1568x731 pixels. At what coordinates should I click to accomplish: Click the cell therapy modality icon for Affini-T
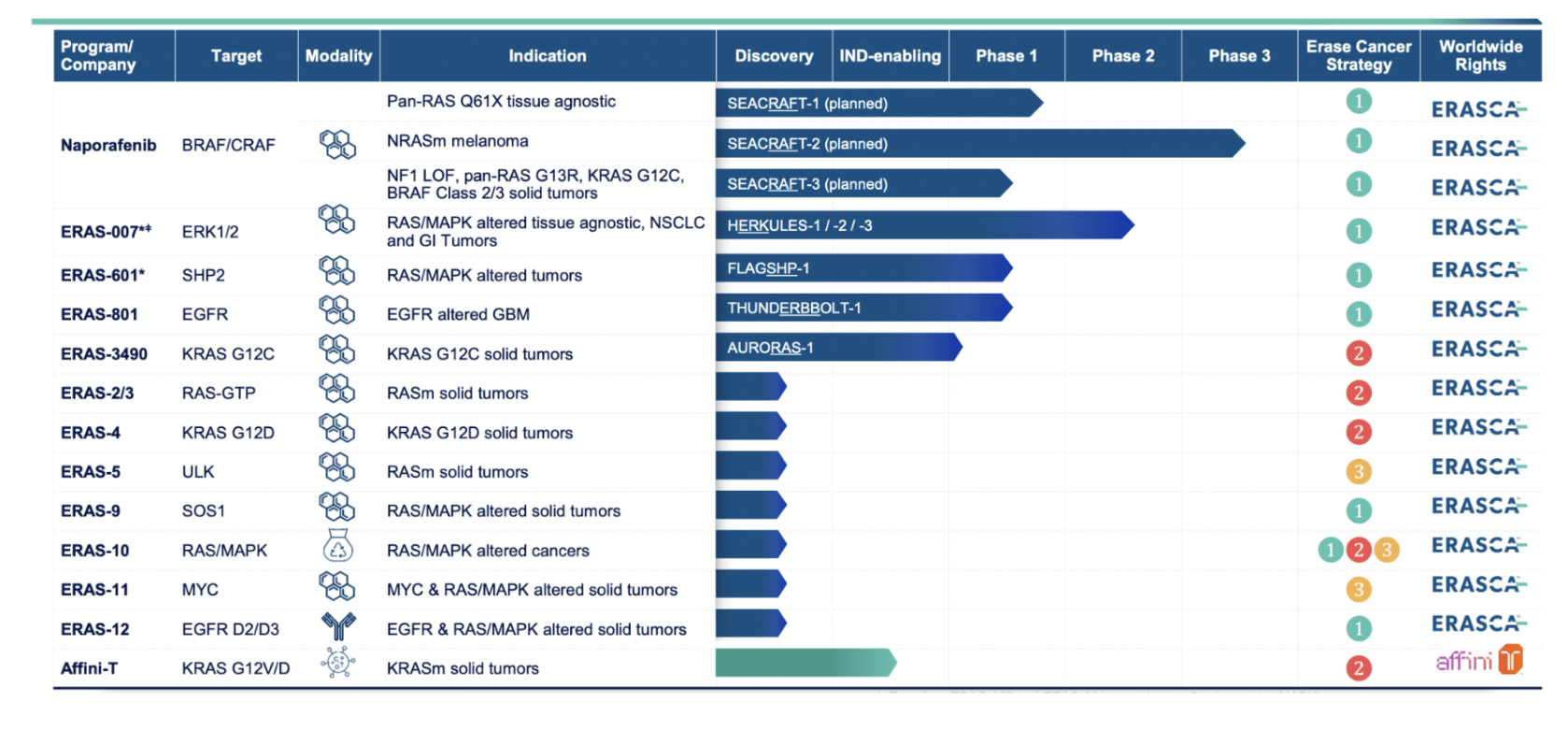pyautogui.click(x=338, y=663)
